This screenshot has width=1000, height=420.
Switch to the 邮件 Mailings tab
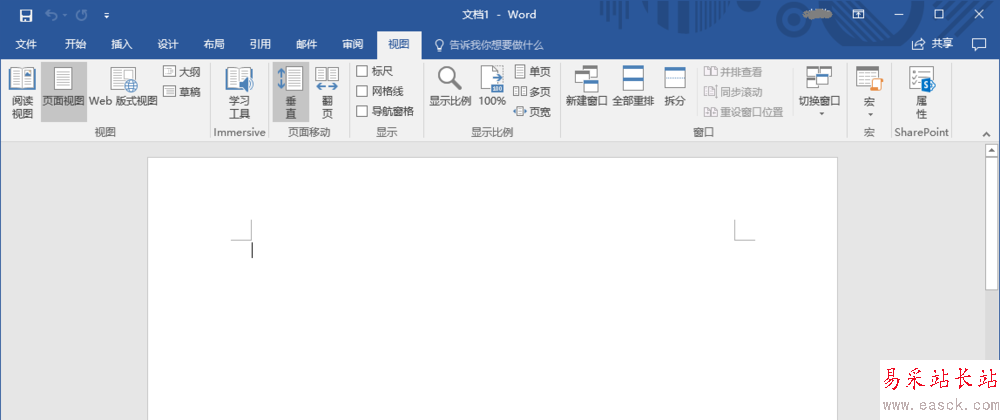pyautogui.click(x=306, y=45)
